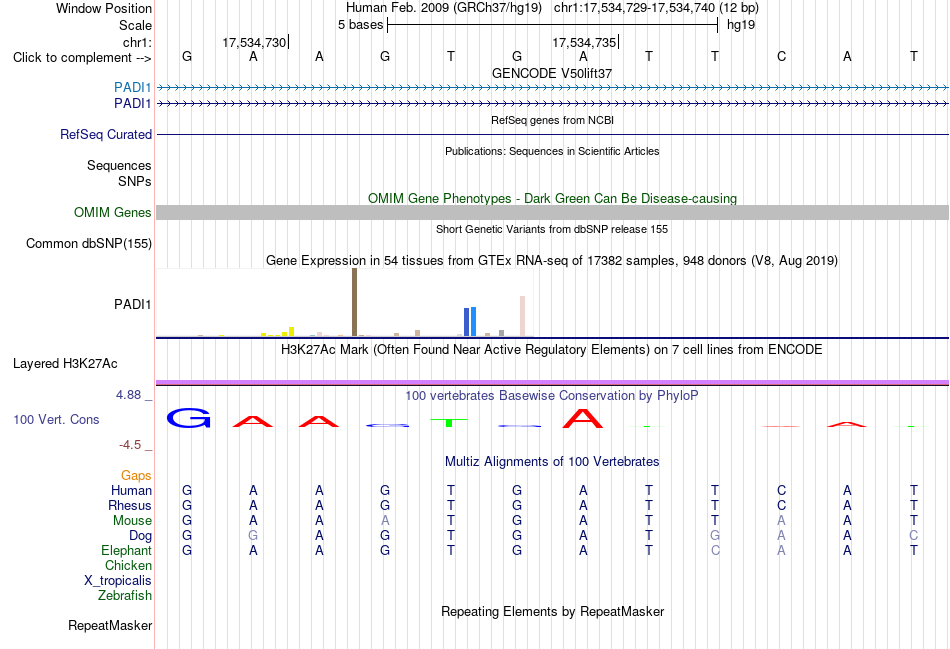Click the Zebrafish species row label
Viewport: 950px width, 649px height.
[125, 596]
